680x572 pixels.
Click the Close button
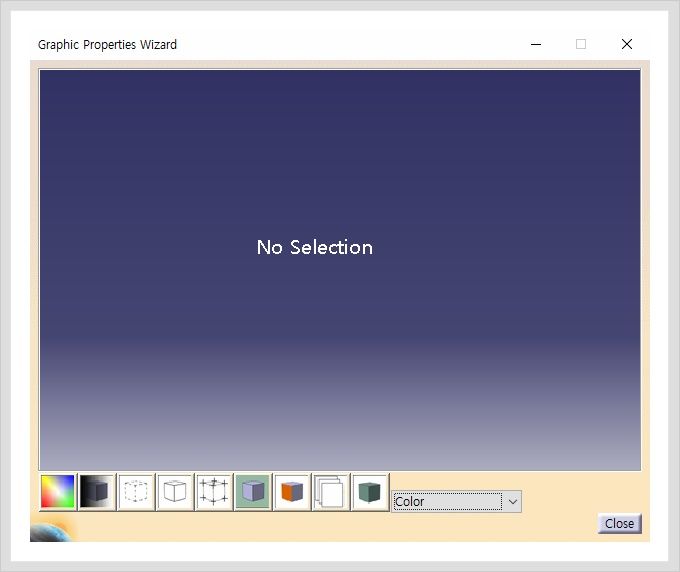coord(619,523)
